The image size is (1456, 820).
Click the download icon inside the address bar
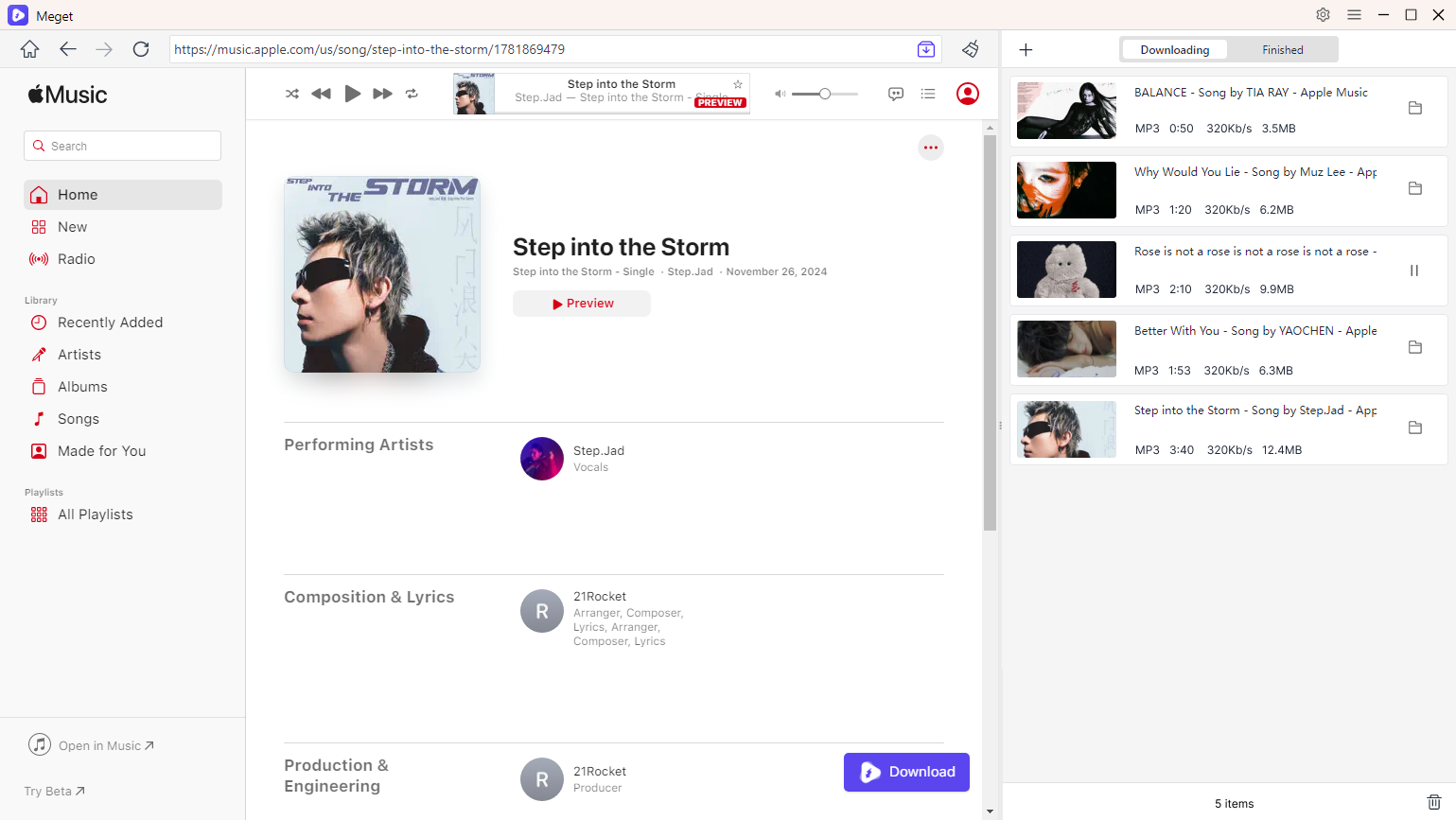pyautogui.click(x=926, y=49)
